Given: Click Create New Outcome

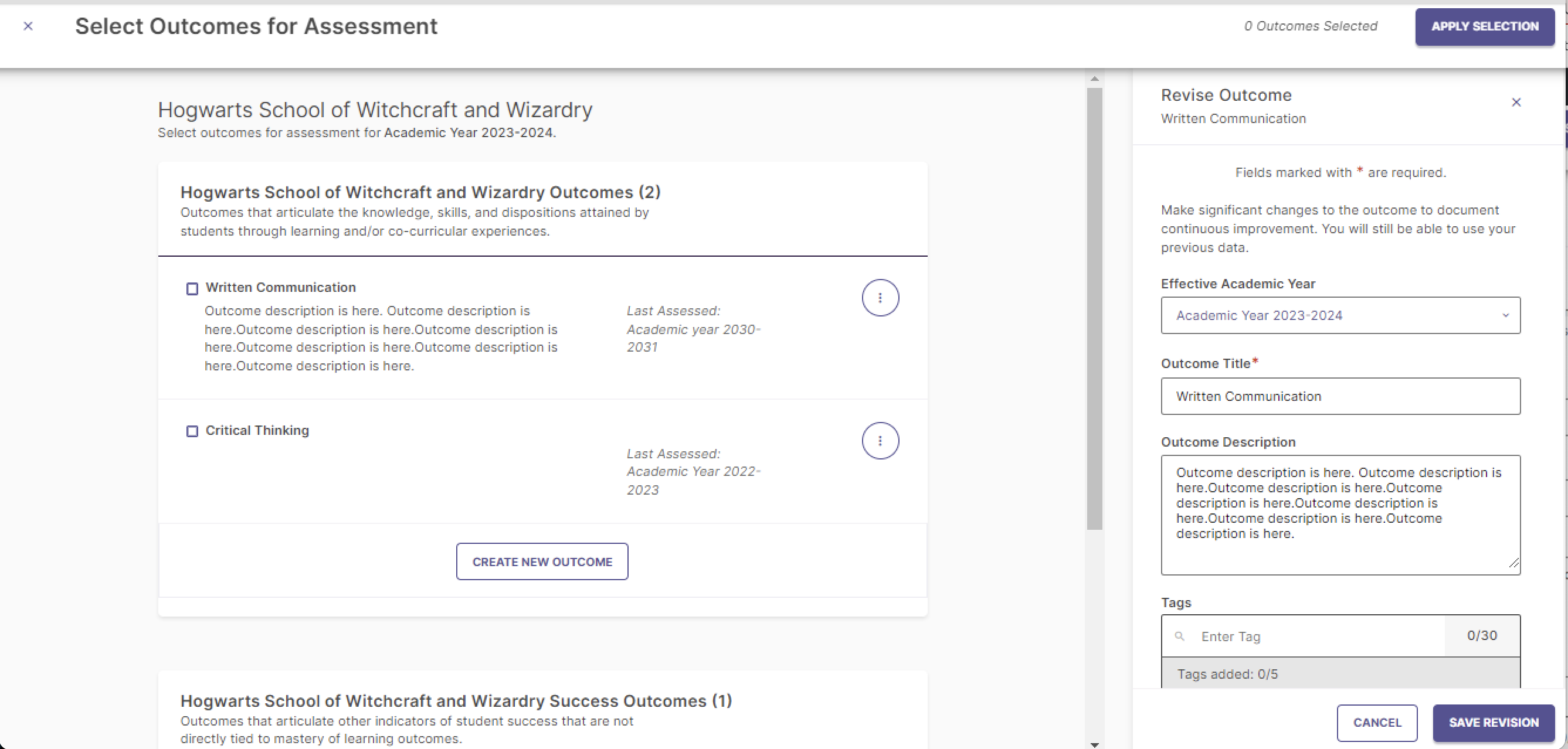Looking at the screenshot, I should pos(542,561).
